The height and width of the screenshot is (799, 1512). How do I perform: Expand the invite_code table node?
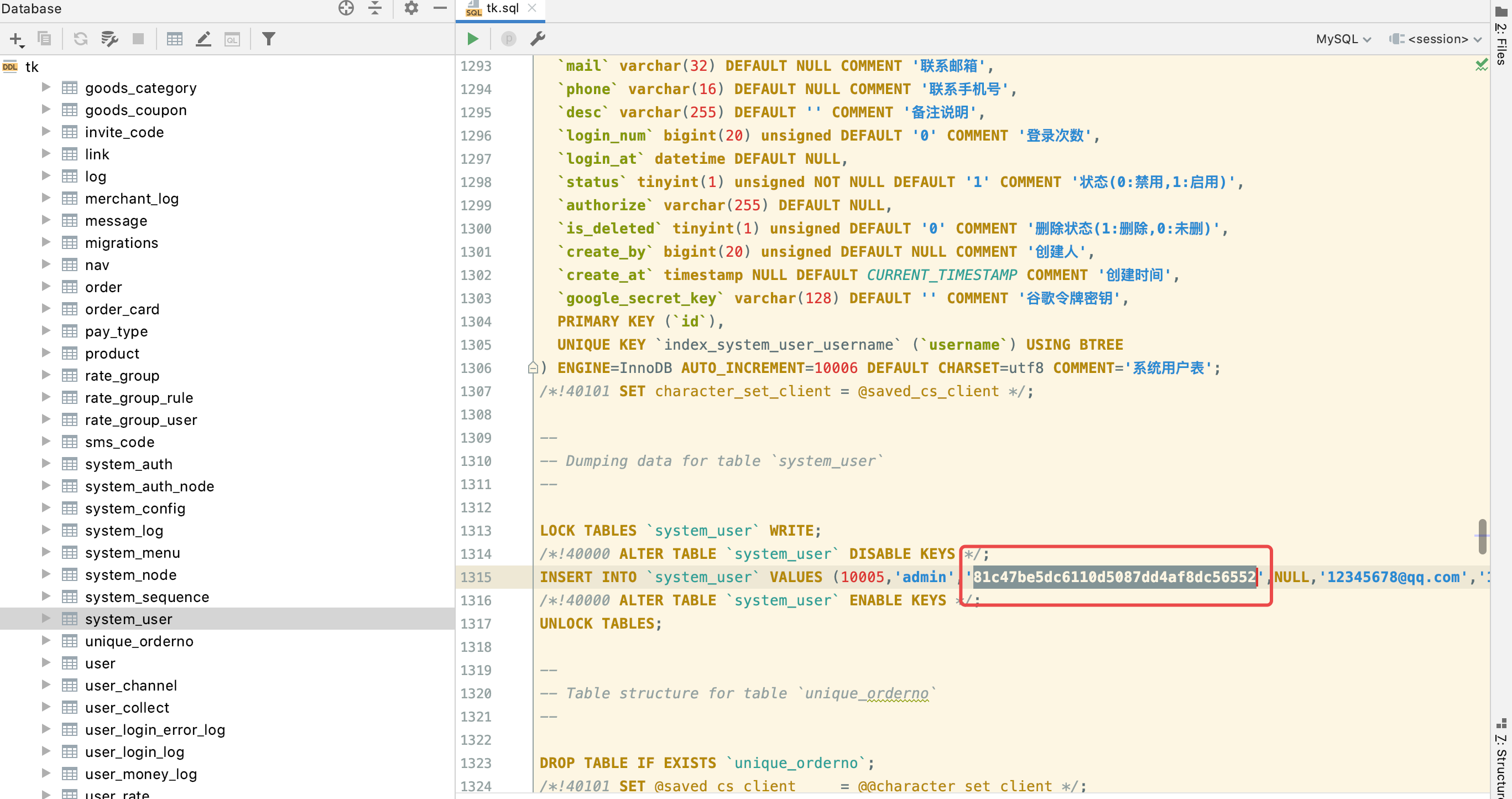pos(46,132)
